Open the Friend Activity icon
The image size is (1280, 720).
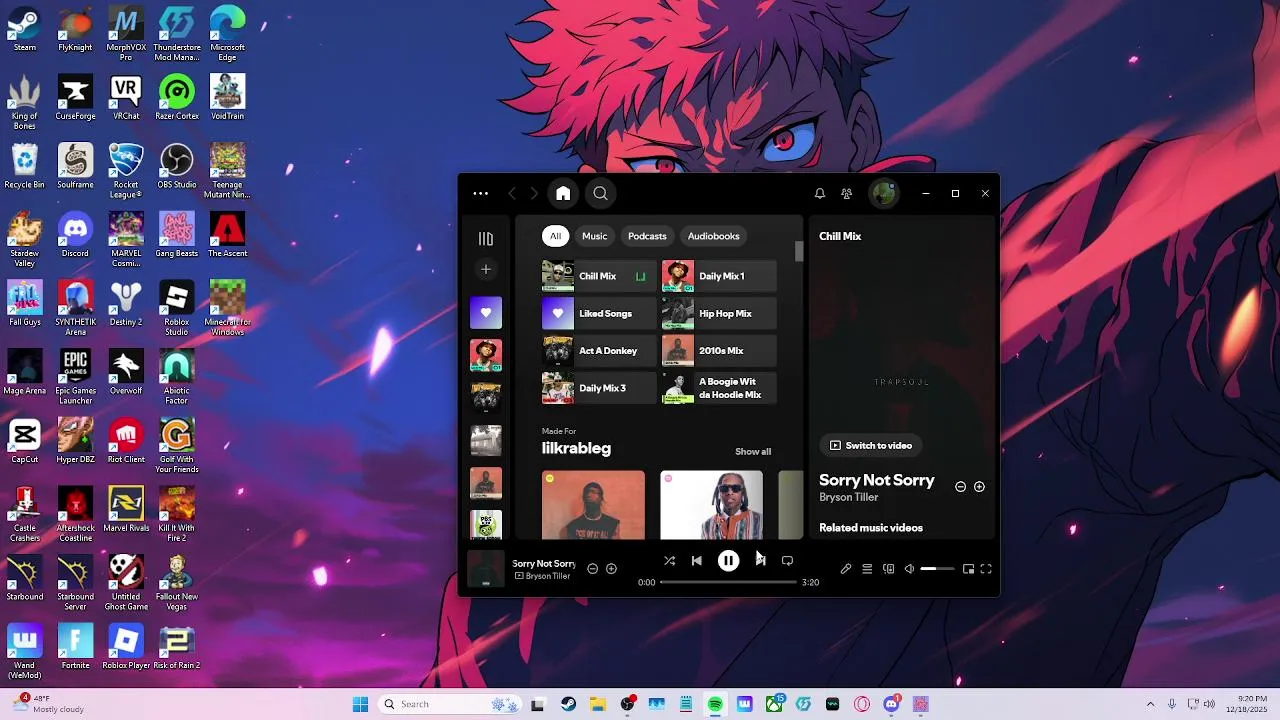(846, 194)
